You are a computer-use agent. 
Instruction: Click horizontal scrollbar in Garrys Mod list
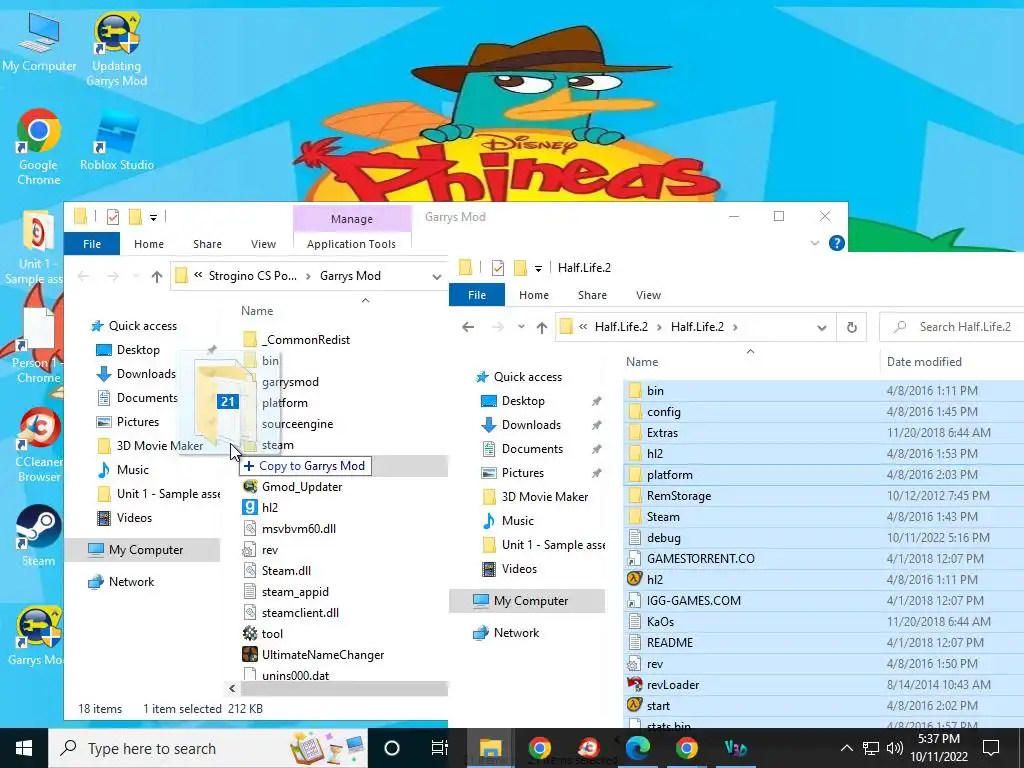344,688
